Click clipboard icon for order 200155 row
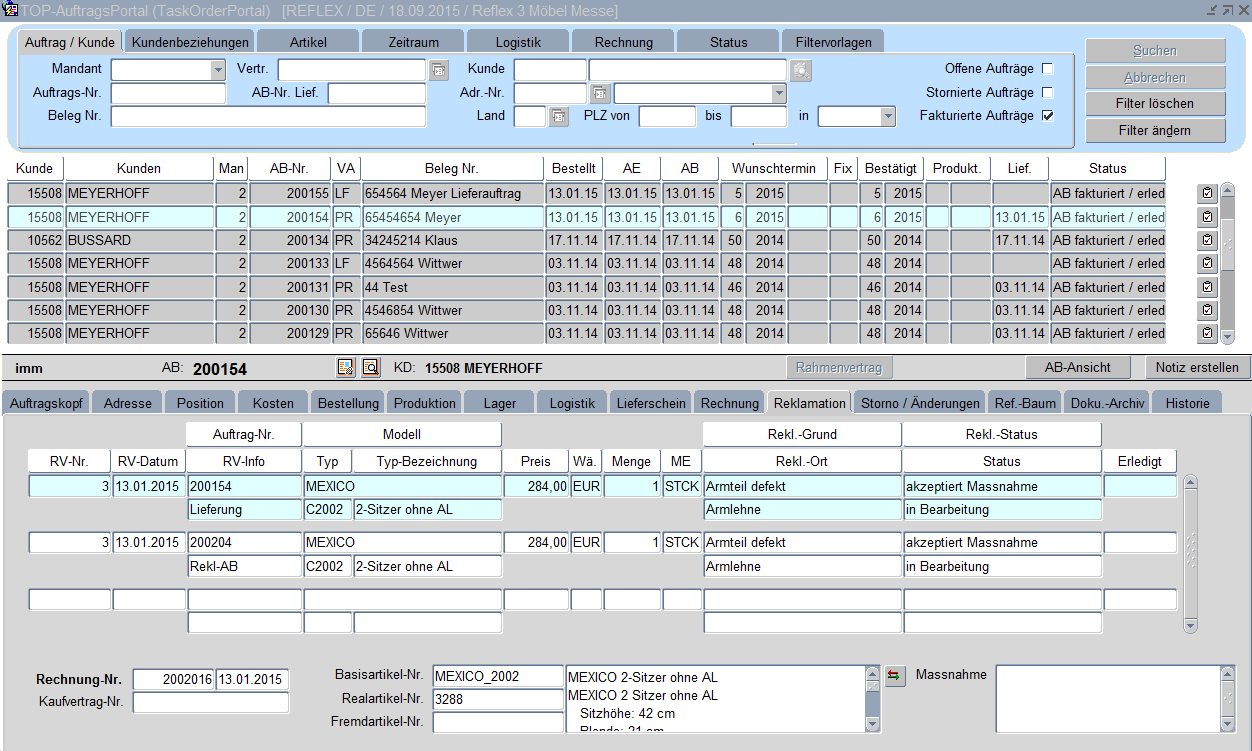 [1207, 193]
